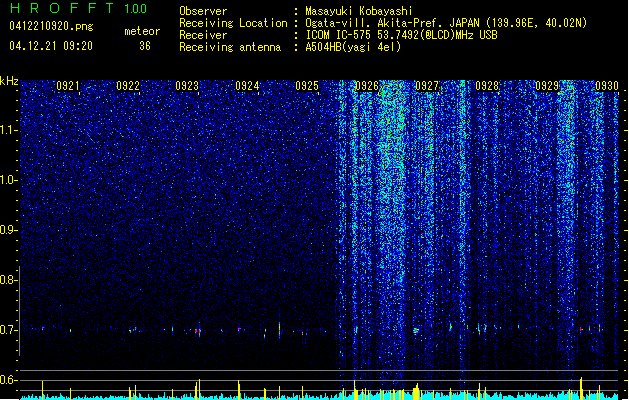This screenshot has width=629, height=400.
Task: Click the kHz axis unit label
Action: pos(9,81)
